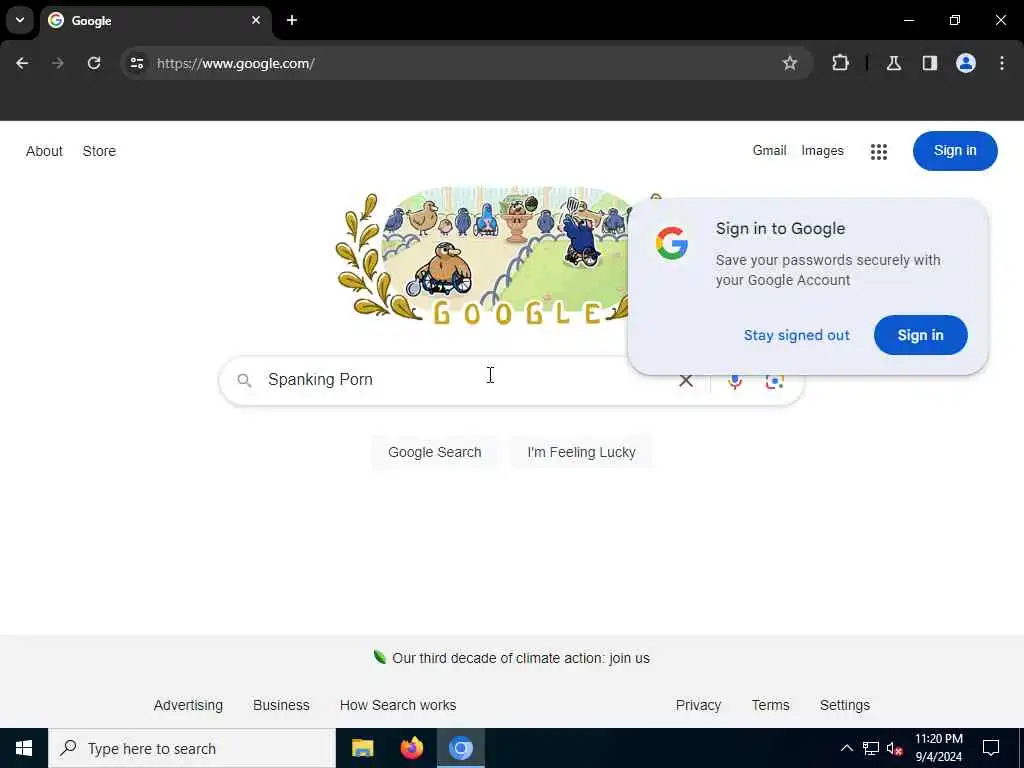Click I'm Feeling Lucky button
The image size is (1024, 768).
(x=581, y=452)
